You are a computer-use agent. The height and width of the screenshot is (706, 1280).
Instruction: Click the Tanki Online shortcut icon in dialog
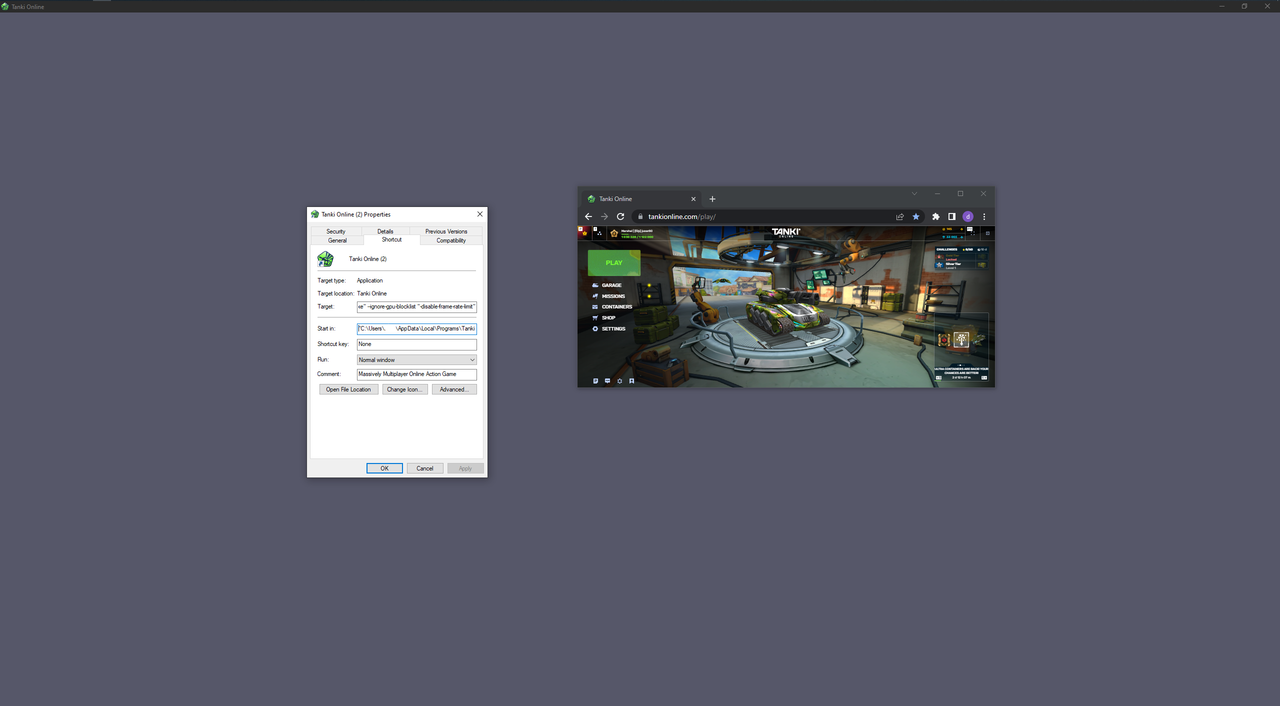tap(325, 259)
